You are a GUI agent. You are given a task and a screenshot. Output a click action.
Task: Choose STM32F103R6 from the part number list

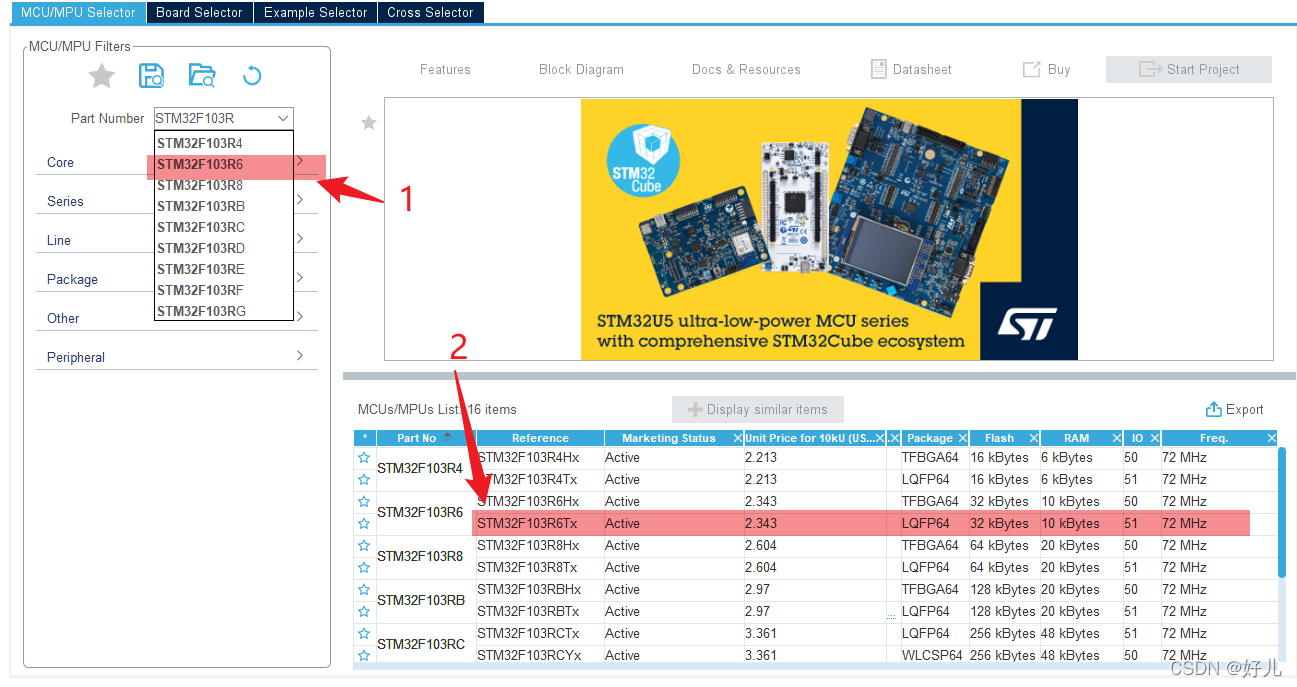click(224, 164)
